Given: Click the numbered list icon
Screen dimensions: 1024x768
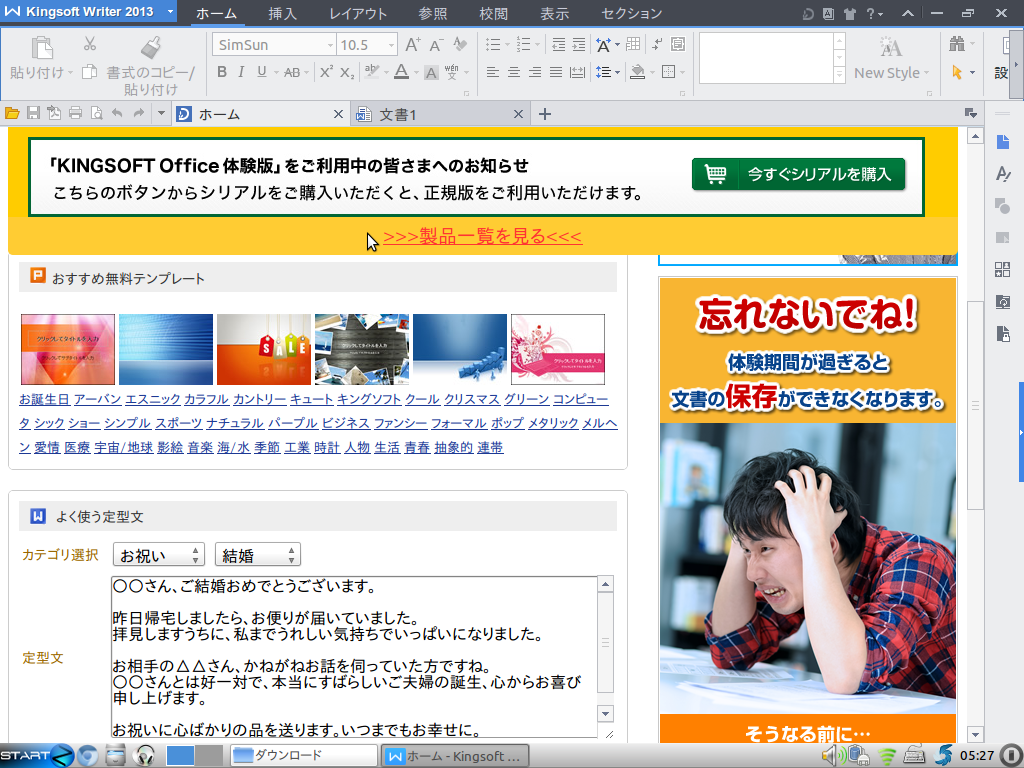Looking at the screenshot, I should pos(523,44).
